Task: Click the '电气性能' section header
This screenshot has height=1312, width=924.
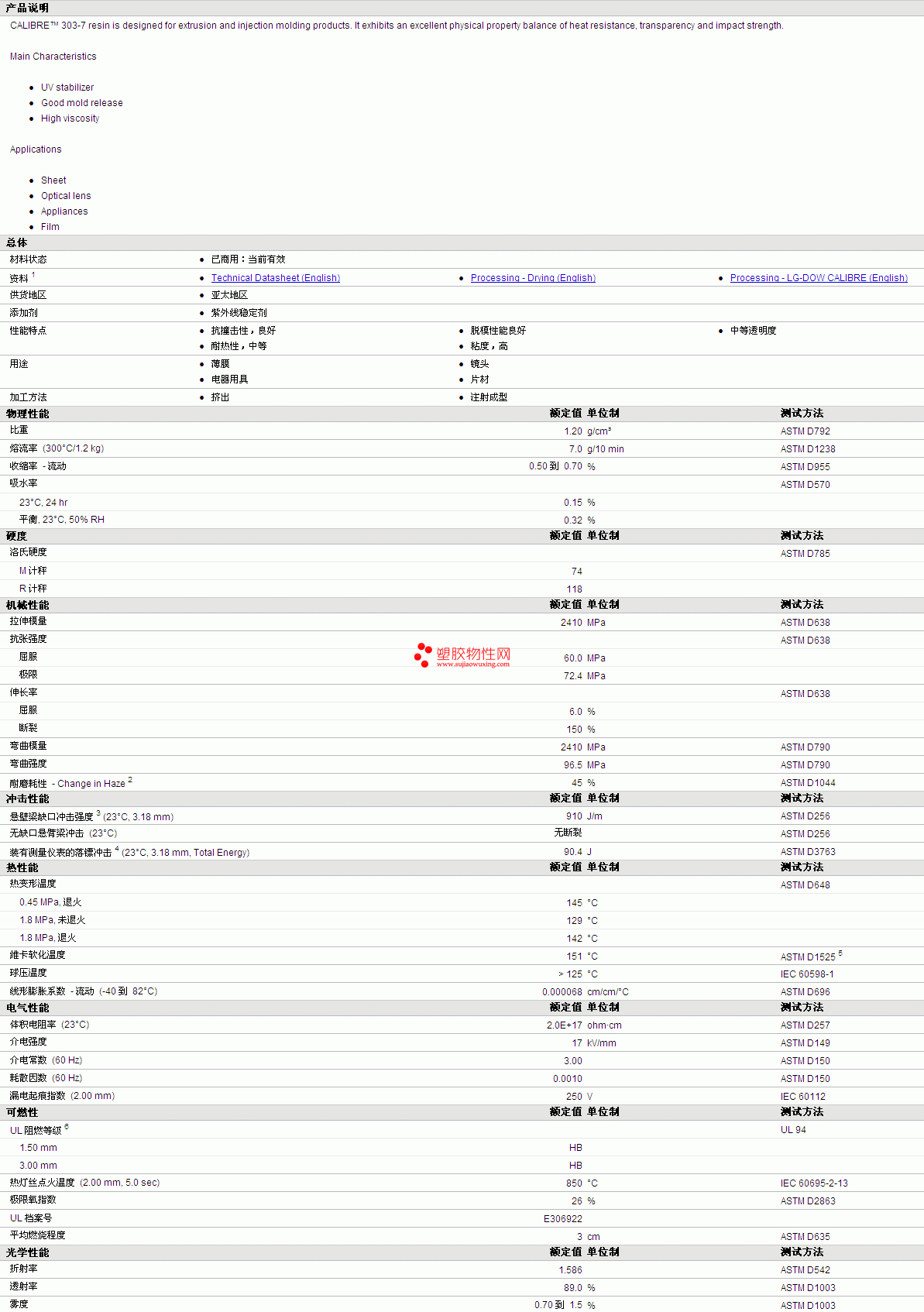Action: click(x=28, y=1008)
